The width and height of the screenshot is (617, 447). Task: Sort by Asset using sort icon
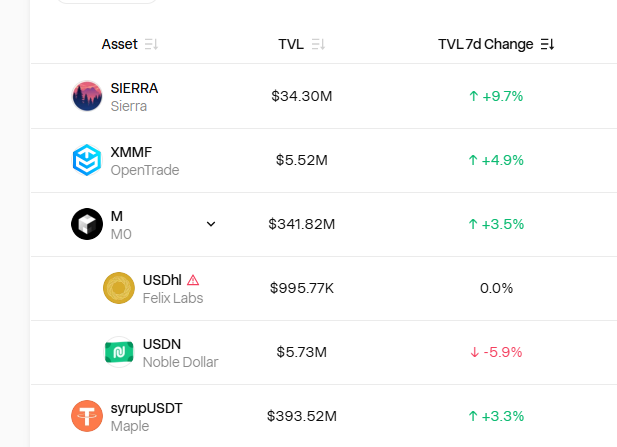coord(151,44)
